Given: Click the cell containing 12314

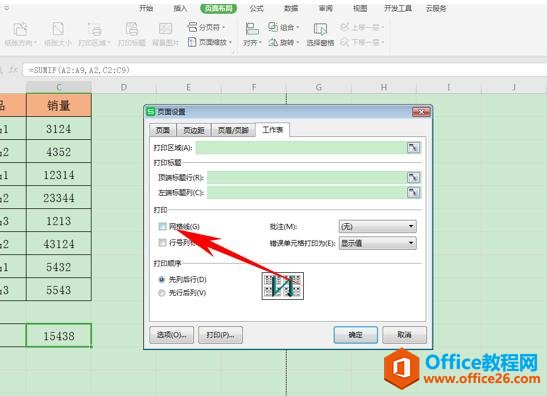Looking at the screenshot, I should (59, 174).
